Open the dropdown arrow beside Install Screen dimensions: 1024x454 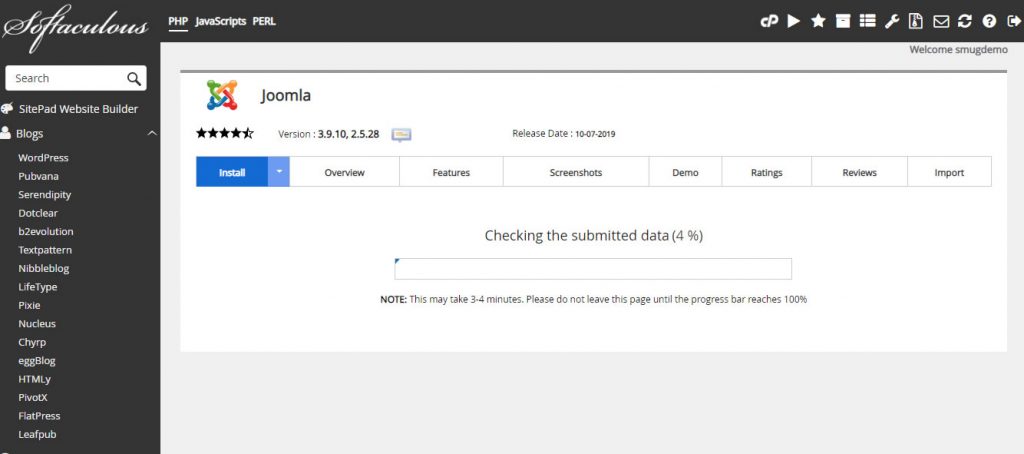coord(280,172)
